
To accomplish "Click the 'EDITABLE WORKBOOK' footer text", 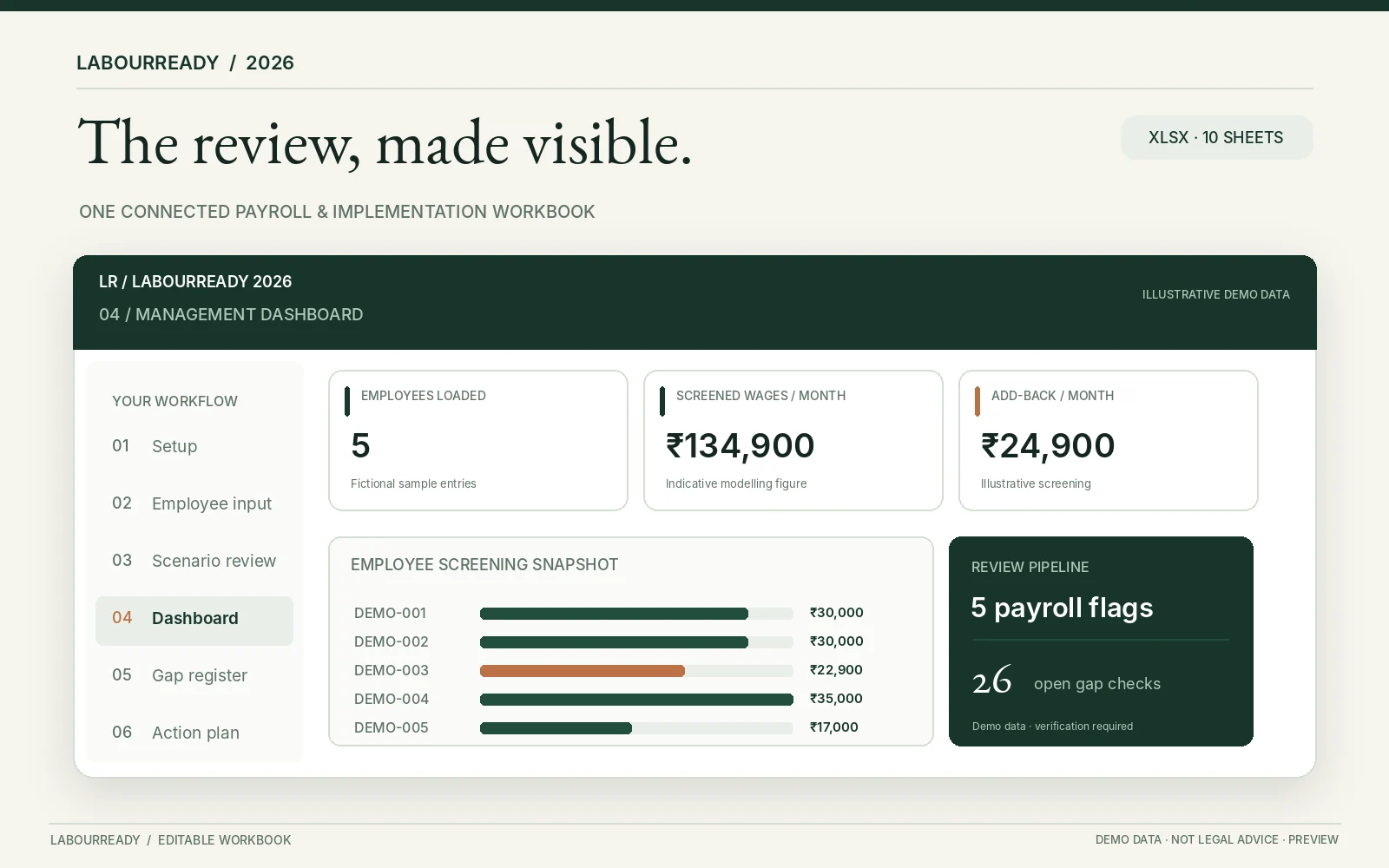I will (224, 839).
